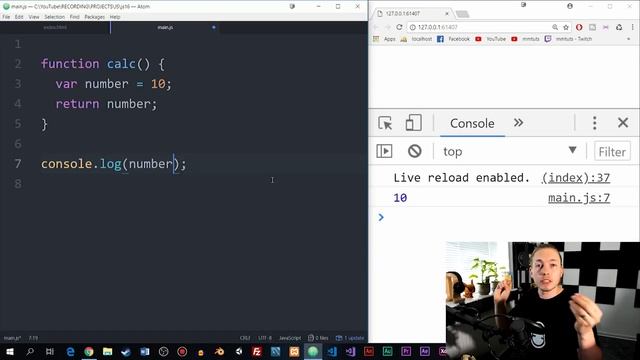Open the Find menu in Atom
This screenshot has width=640, height=360.
tap(74, 17)
